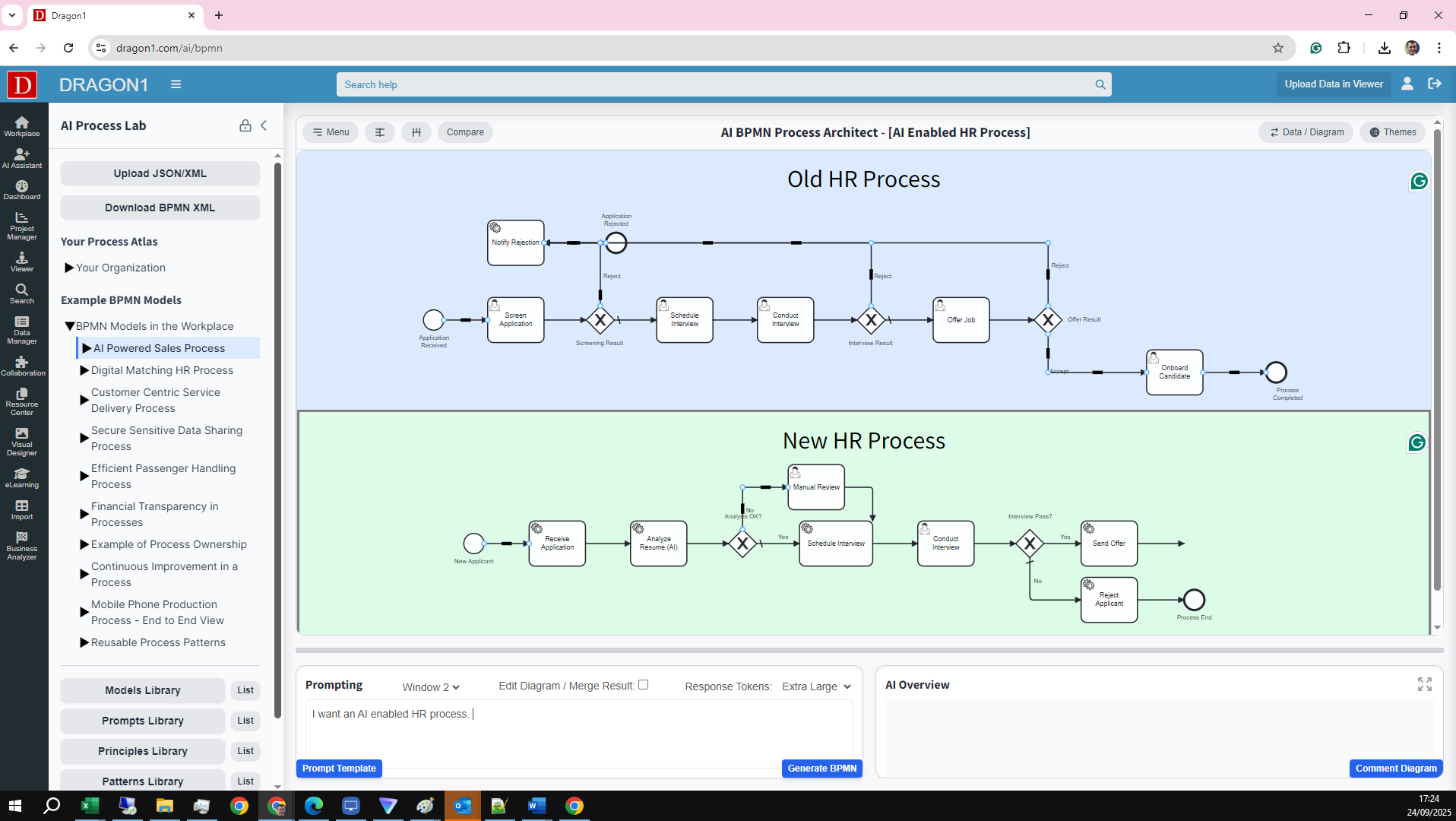Click List next to Principles Library

[245, 751]
